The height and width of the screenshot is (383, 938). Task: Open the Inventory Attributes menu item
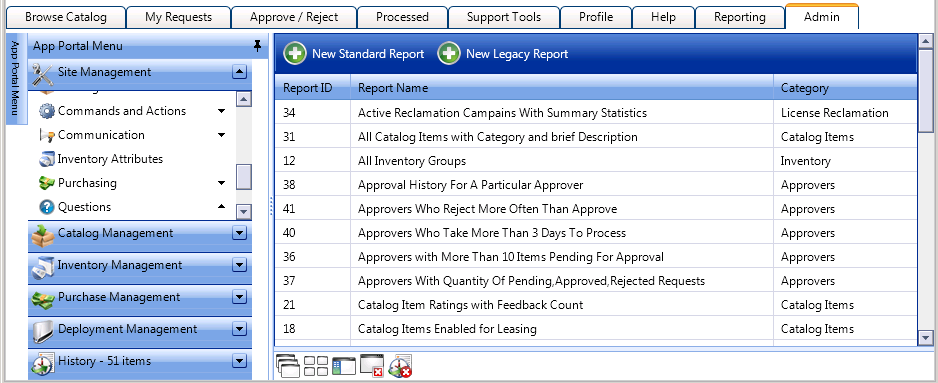click(x=110, y=159)
